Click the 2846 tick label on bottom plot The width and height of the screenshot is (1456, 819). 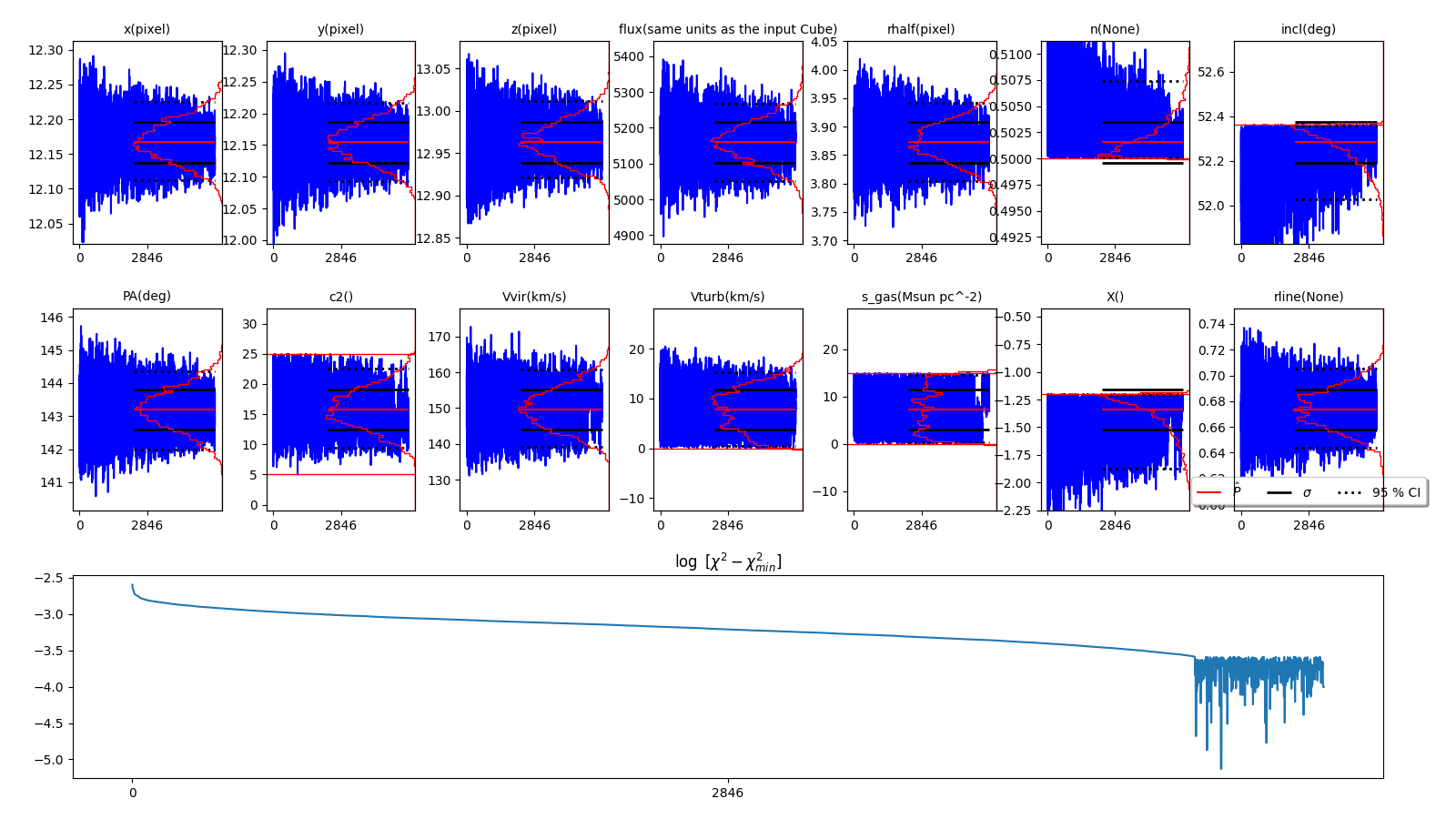click(x=727, y=793)
